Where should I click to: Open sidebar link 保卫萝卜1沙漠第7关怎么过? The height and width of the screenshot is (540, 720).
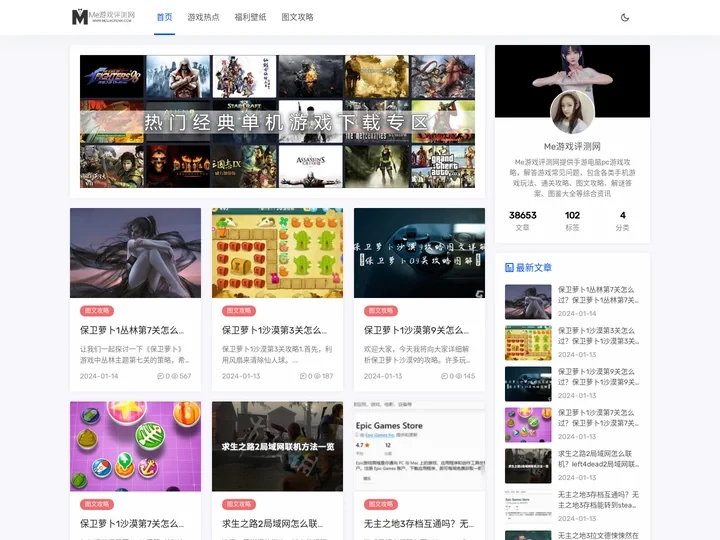[x=598, y=418]
